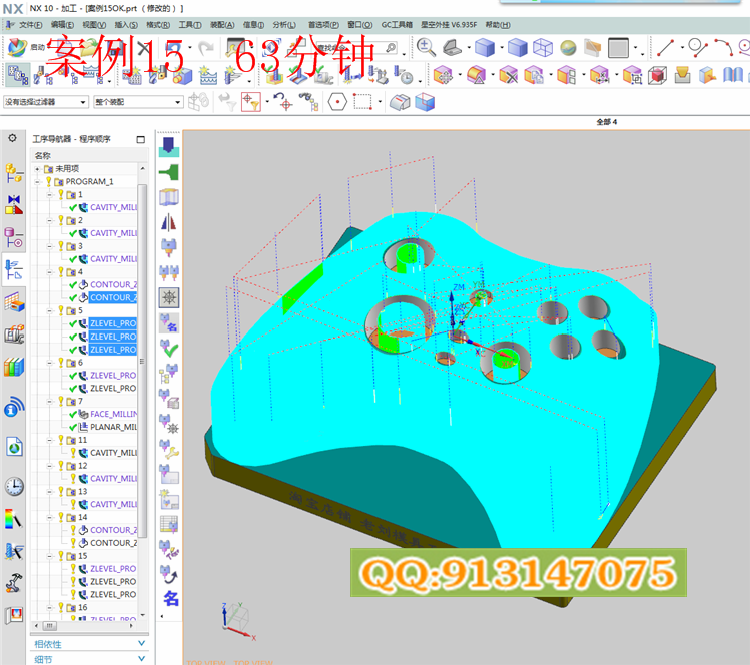Click the verify tool path icon with green check
This screenshot has height=665, width=750.
pos(168,348)
